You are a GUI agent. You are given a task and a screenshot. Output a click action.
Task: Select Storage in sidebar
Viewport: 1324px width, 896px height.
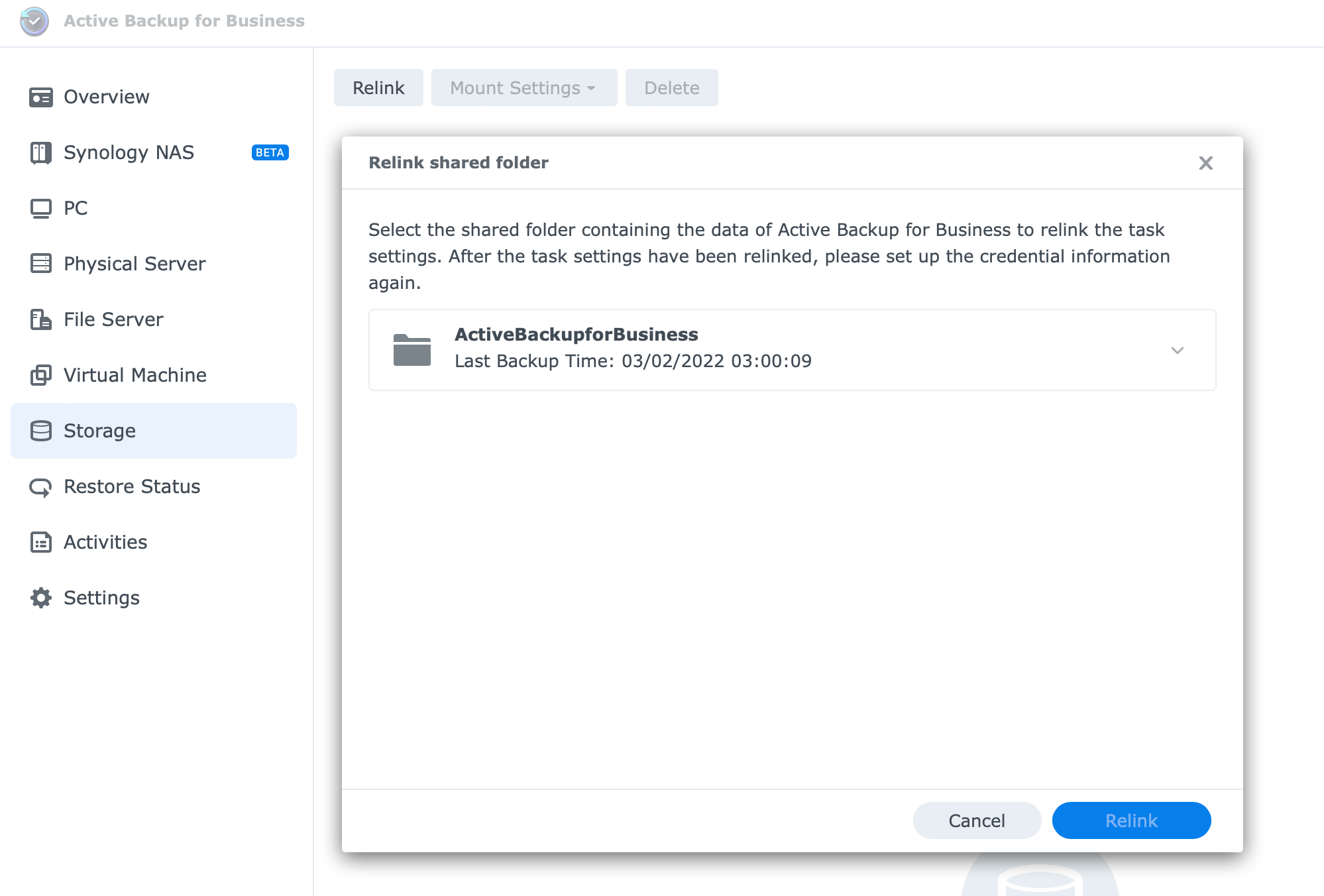154,431
